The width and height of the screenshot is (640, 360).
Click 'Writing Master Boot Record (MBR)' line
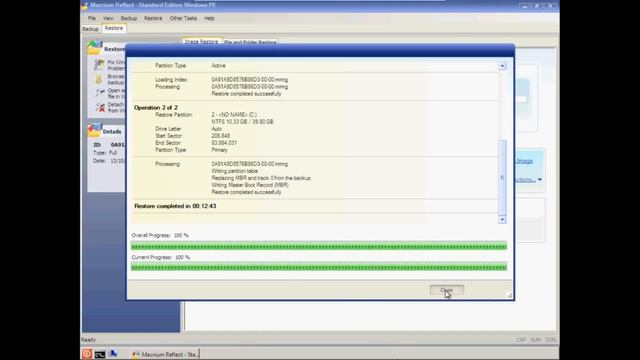[x=250, y=185]
